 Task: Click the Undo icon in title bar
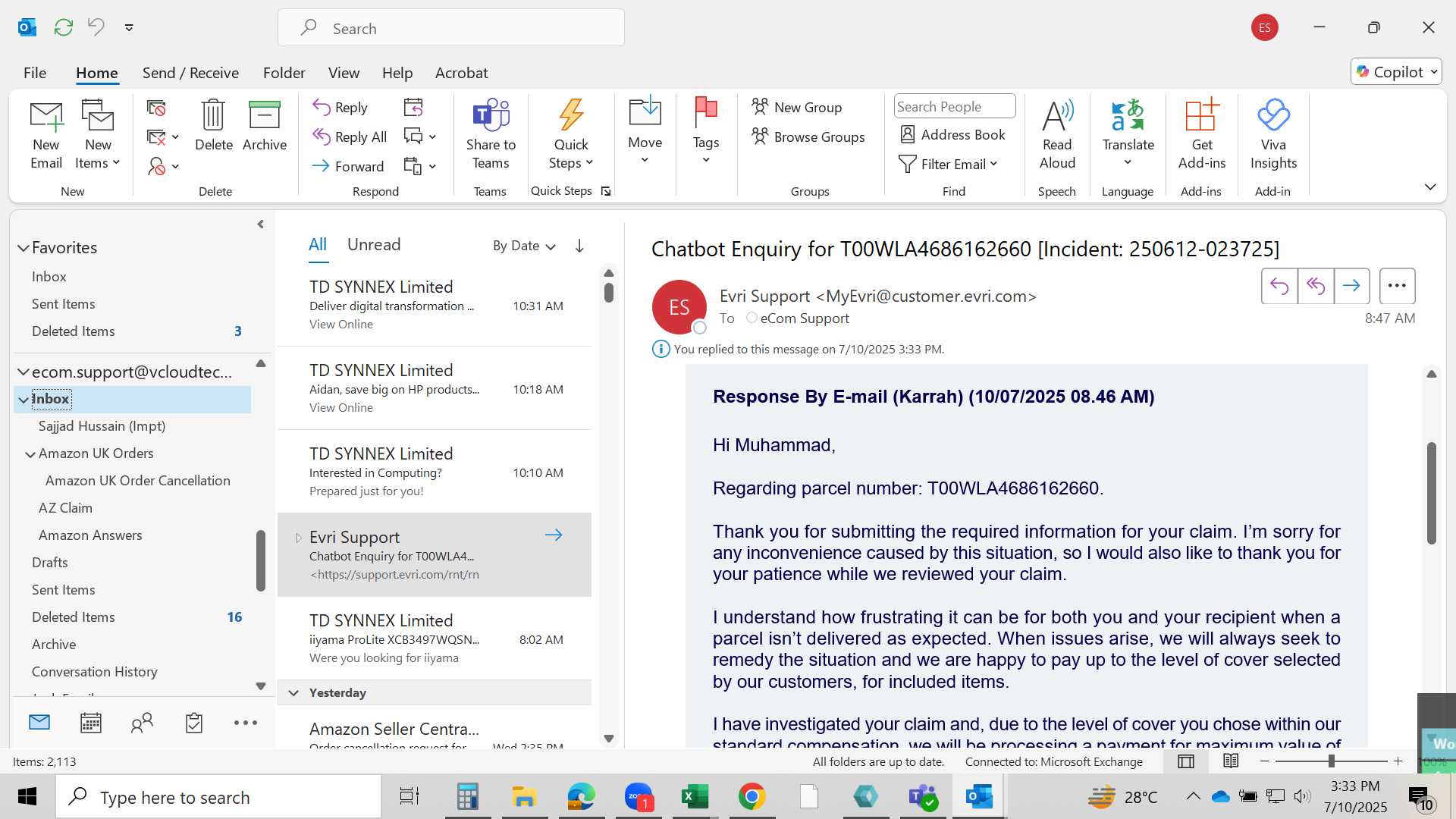tap(96, 27)
